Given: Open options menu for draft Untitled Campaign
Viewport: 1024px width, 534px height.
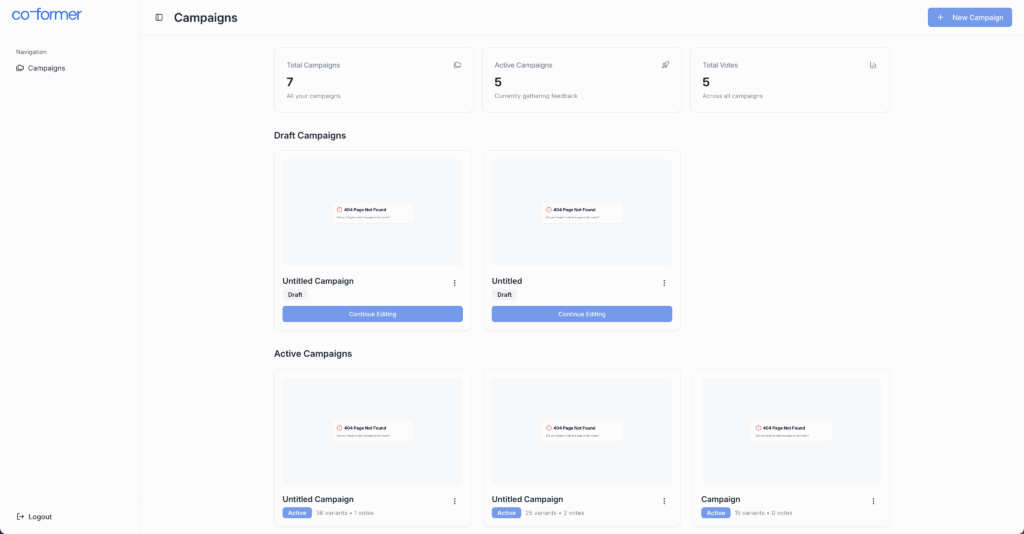Looking at the screenshot, I should pos(455,283).
